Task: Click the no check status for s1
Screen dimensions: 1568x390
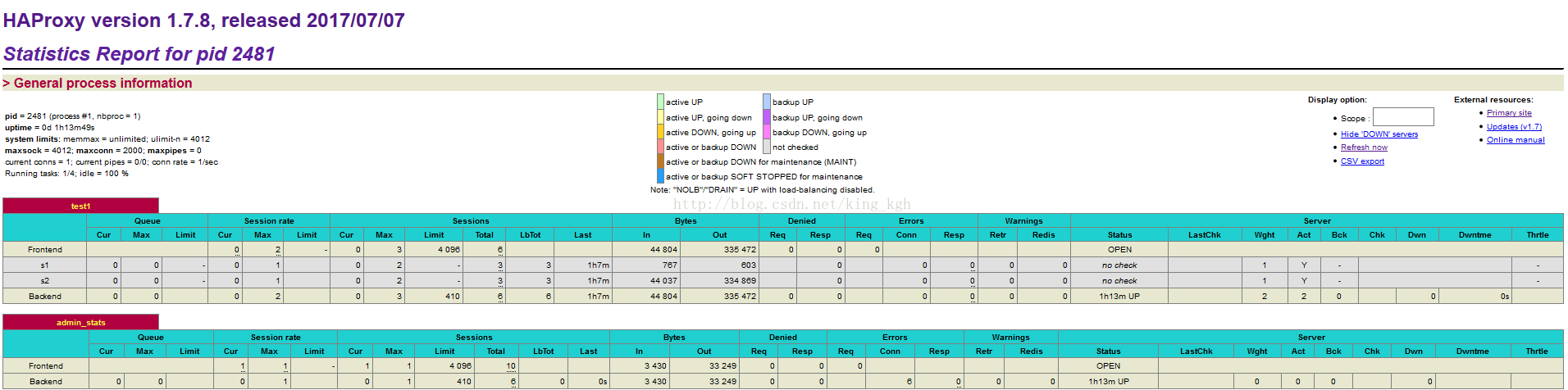Action: pyautogui.click(x=1119, y=265)
